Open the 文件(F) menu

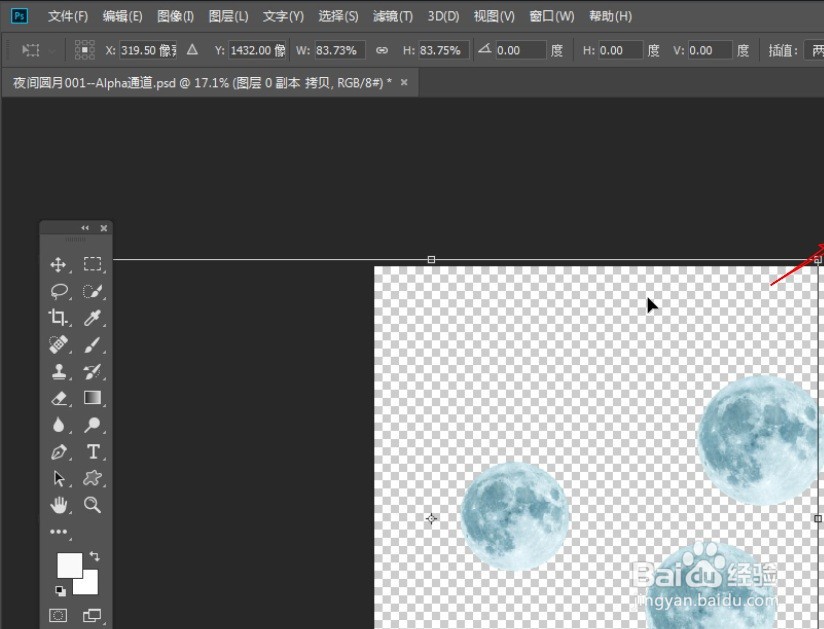[x=68, y=16]
